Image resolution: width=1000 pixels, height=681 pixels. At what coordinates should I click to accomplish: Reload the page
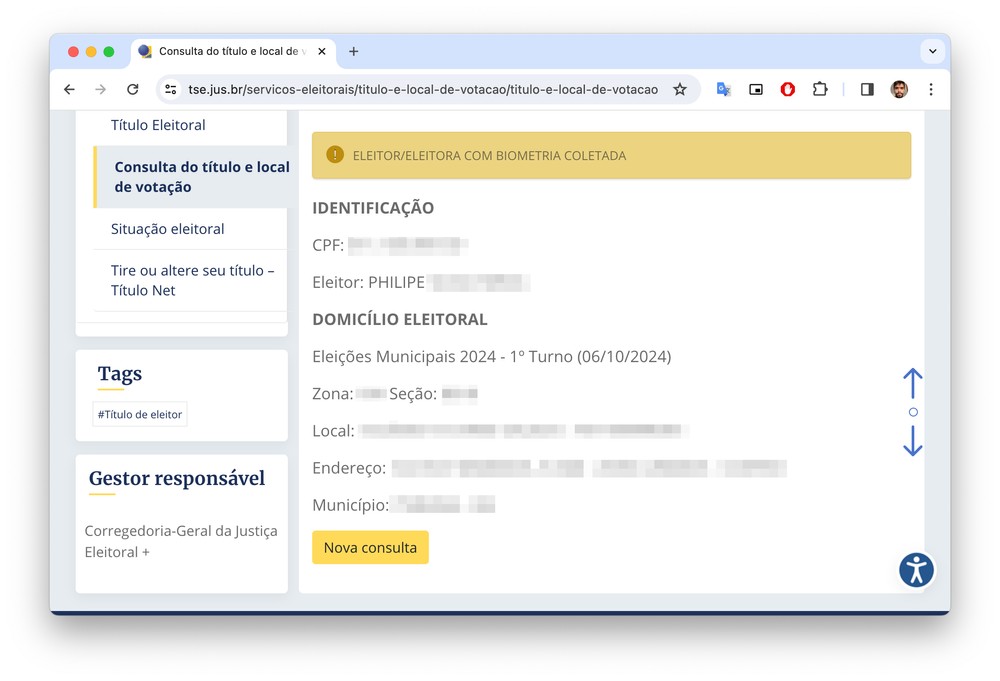(x=132, y=90)
